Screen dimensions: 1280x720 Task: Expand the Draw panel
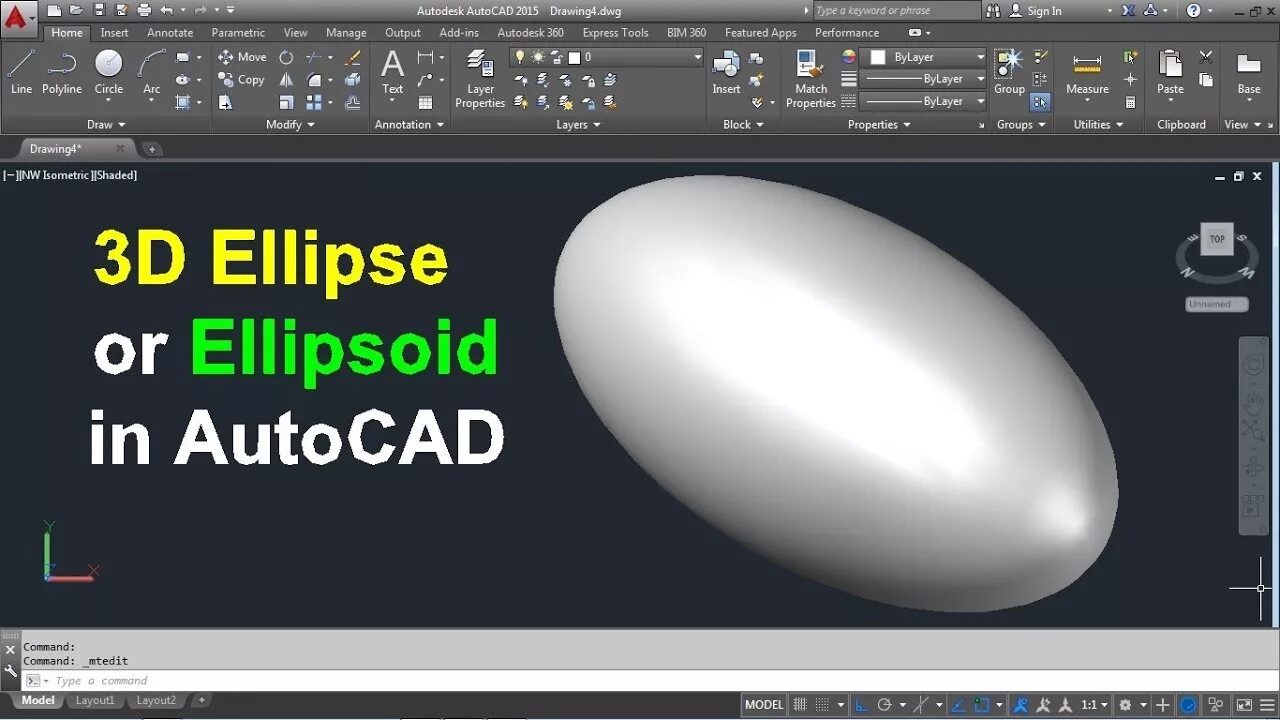tap(106, 125)
